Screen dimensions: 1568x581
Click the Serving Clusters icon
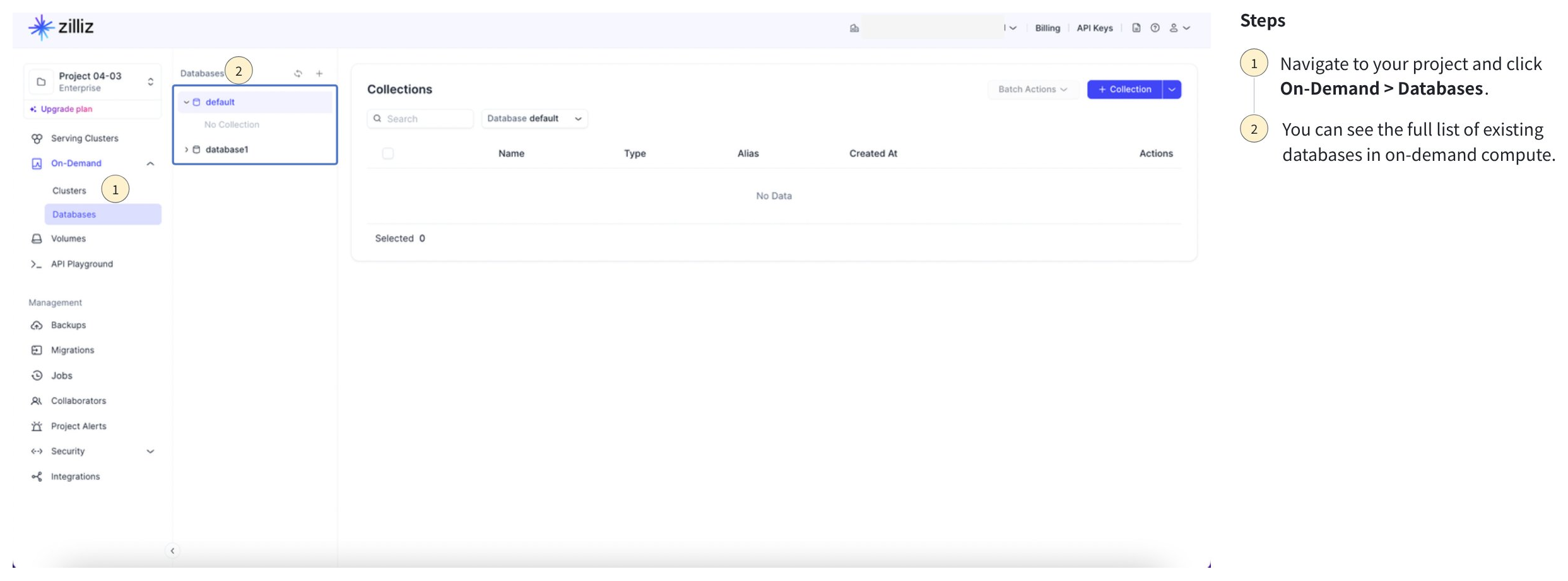pyautogui.click(x=37, y=138)
